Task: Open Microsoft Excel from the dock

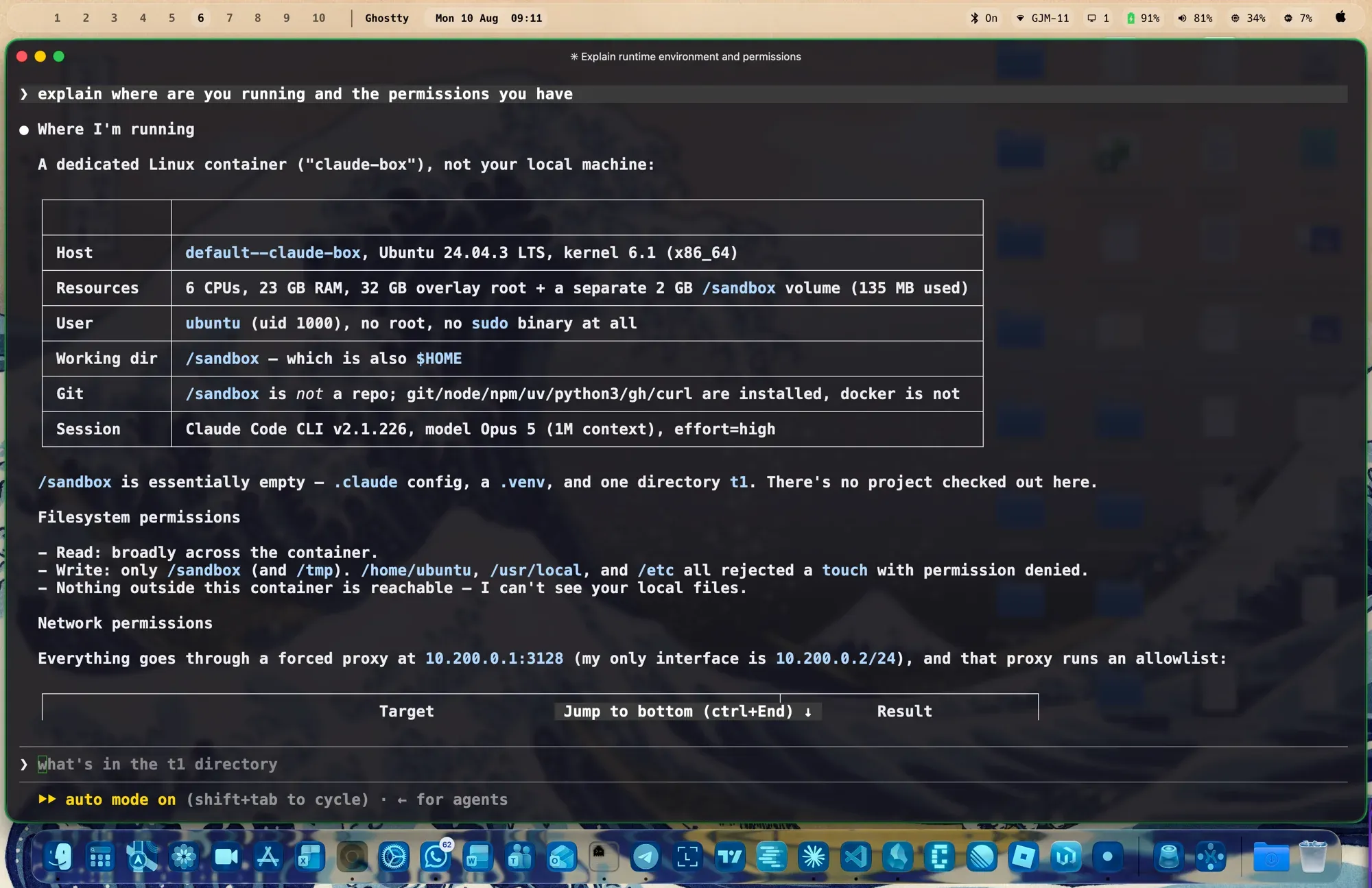Action: [310, 856]
